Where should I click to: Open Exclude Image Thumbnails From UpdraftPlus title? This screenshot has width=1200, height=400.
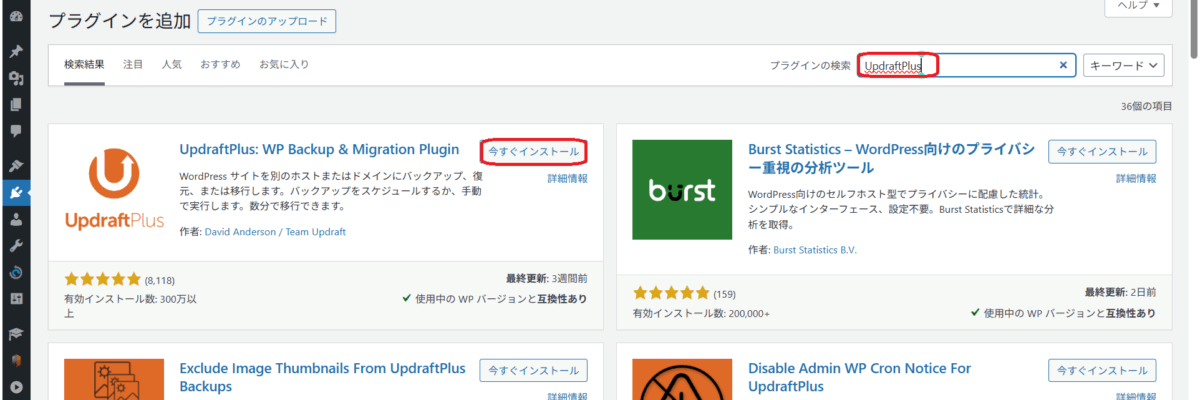click(x=322, y=377)
